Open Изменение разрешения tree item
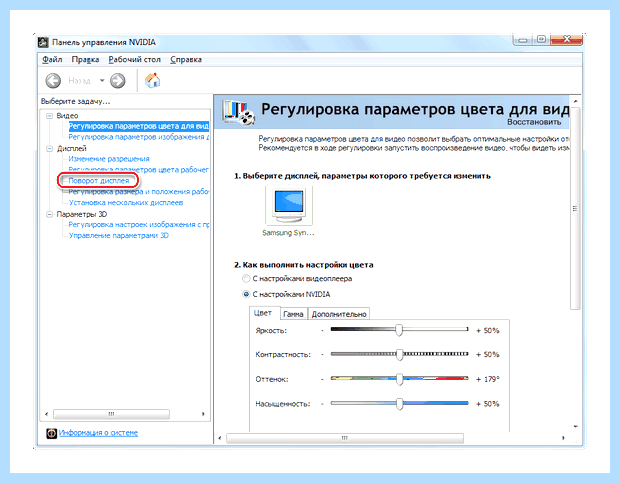 point(109,159)
